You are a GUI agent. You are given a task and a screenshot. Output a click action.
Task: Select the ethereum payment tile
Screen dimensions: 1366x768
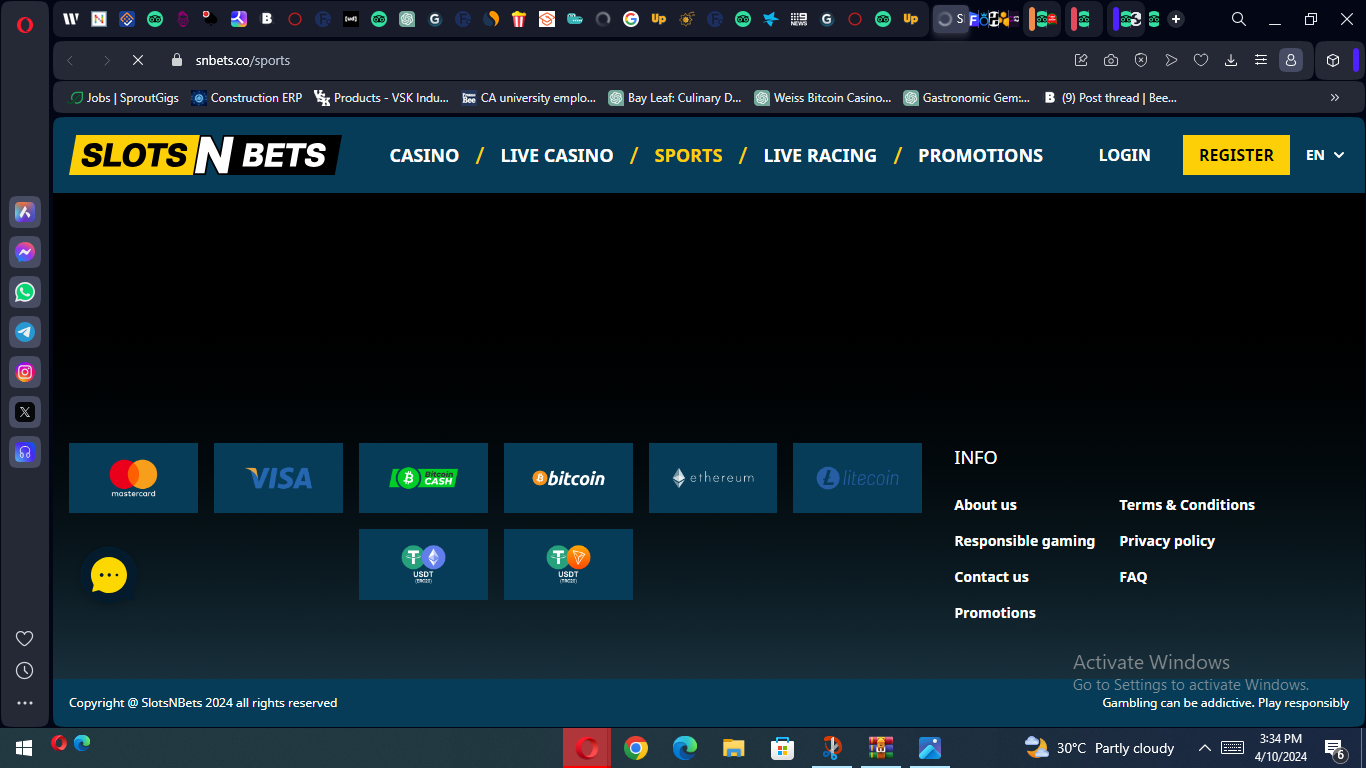coord(713,478)
